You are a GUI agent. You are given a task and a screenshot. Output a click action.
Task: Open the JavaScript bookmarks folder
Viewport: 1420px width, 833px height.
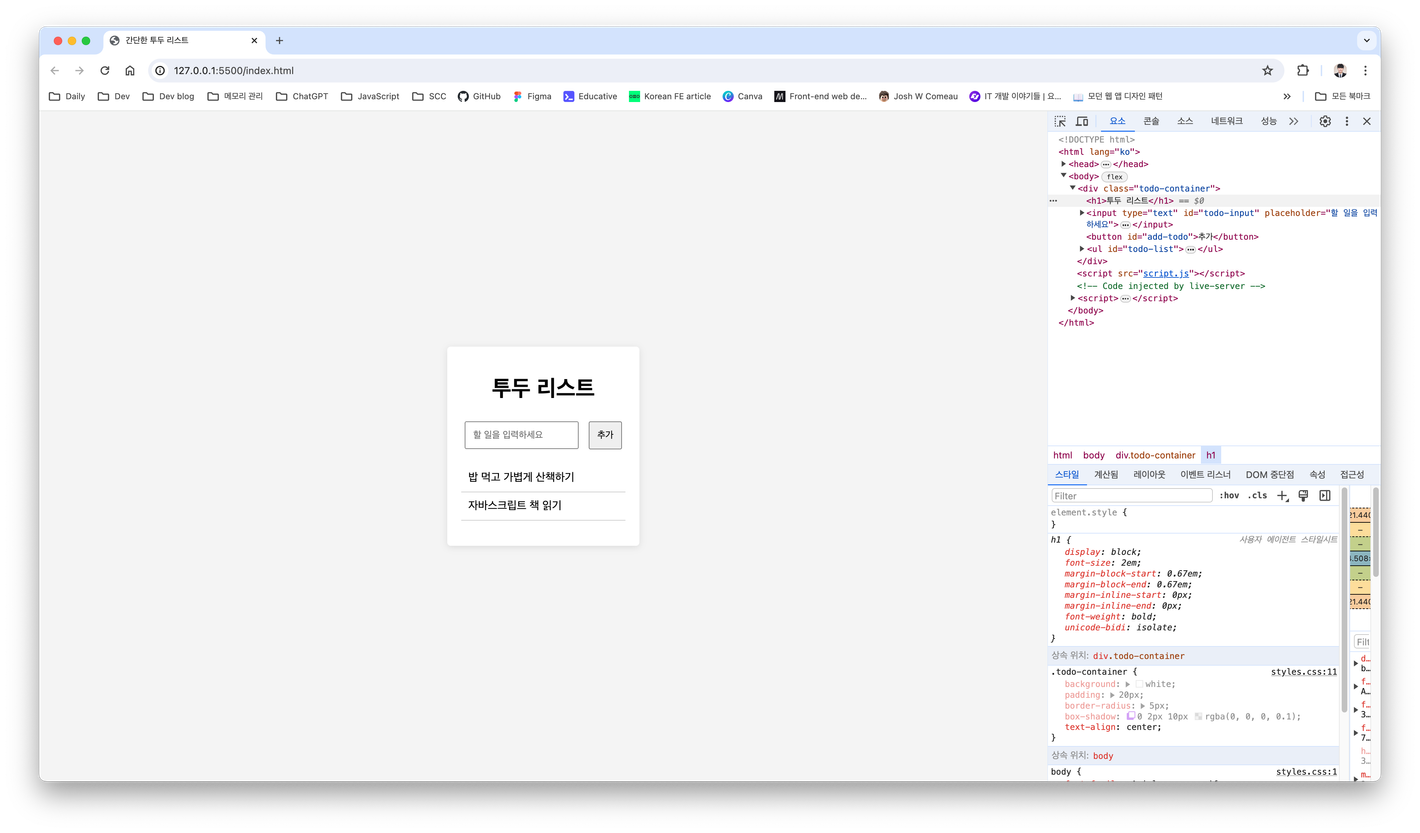[370, 97]
